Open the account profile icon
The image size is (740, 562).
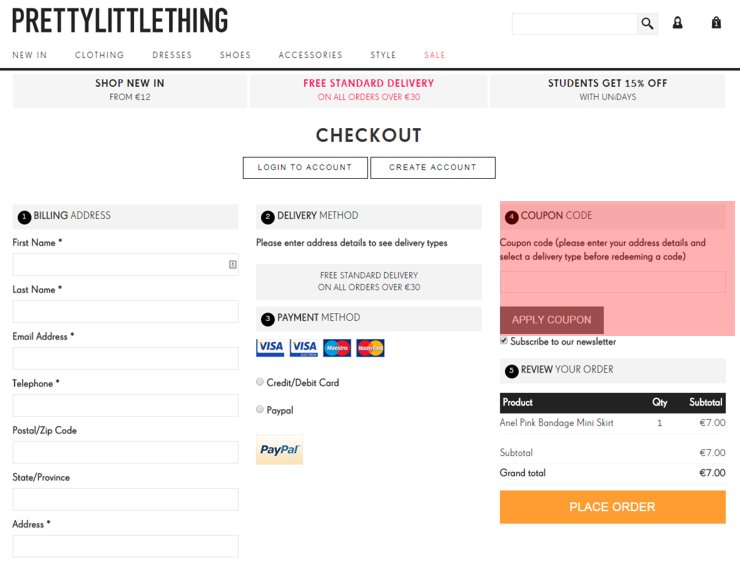pos(677,23)
